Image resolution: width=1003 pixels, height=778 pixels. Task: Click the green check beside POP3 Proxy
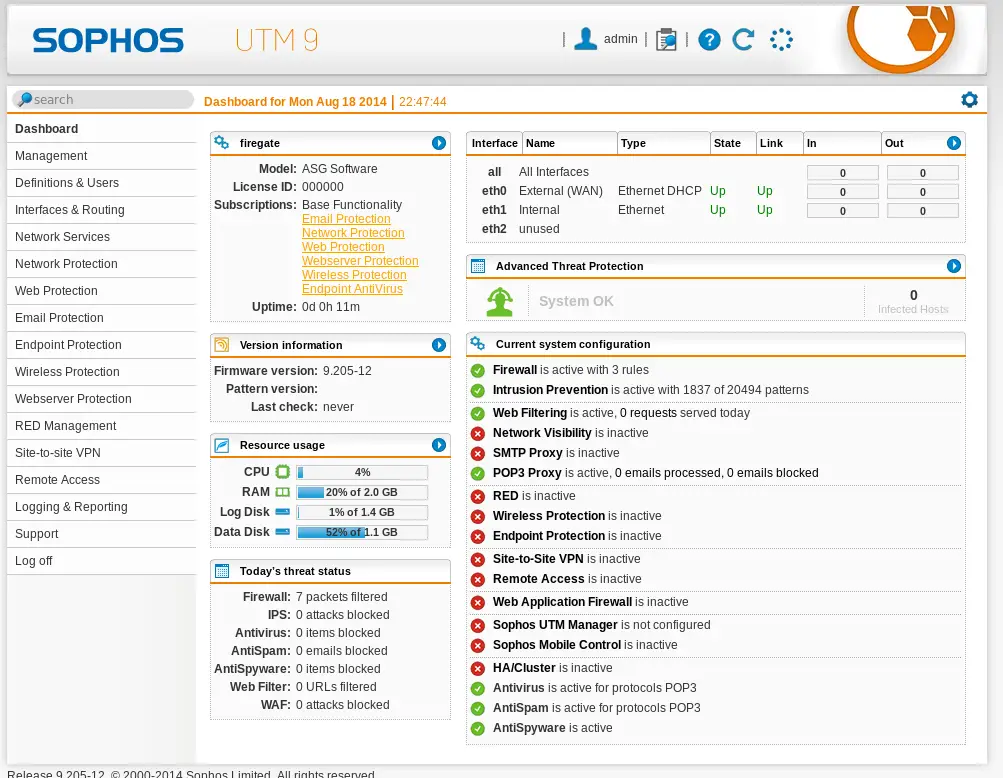click(478, 473)
